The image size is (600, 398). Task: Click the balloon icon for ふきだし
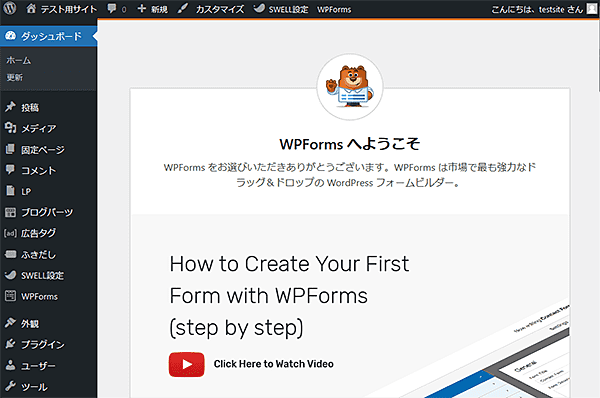10,254
